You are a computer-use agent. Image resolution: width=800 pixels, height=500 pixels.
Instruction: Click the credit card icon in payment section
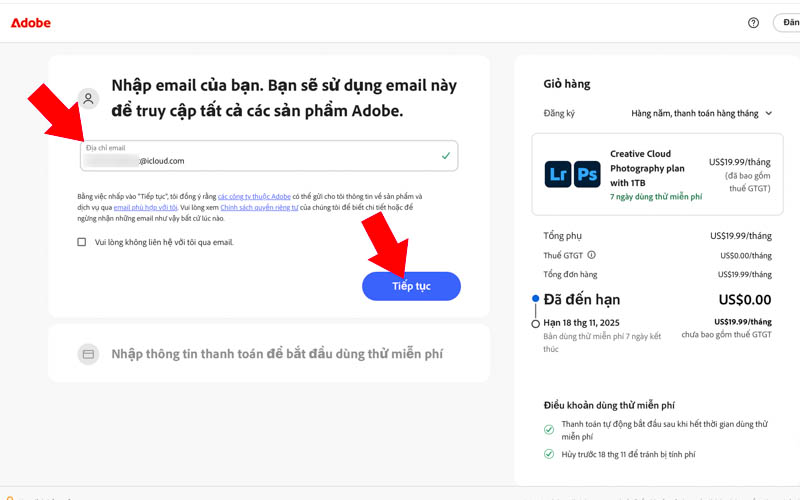point(88,354)
